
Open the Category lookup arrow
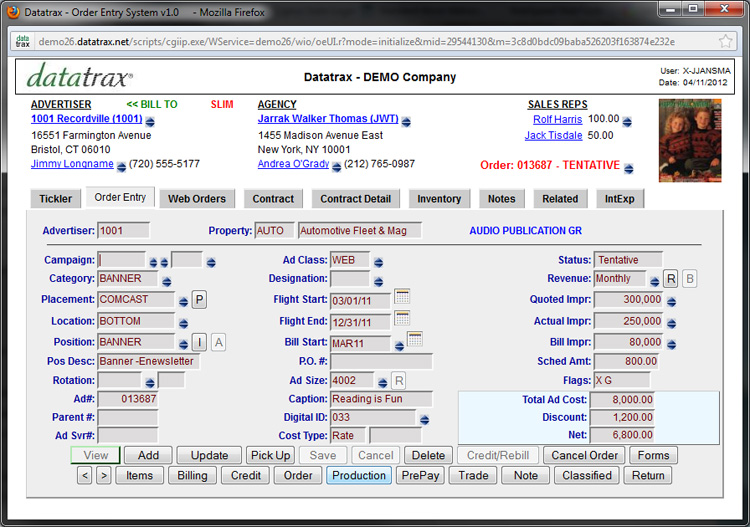coord(166,281)
